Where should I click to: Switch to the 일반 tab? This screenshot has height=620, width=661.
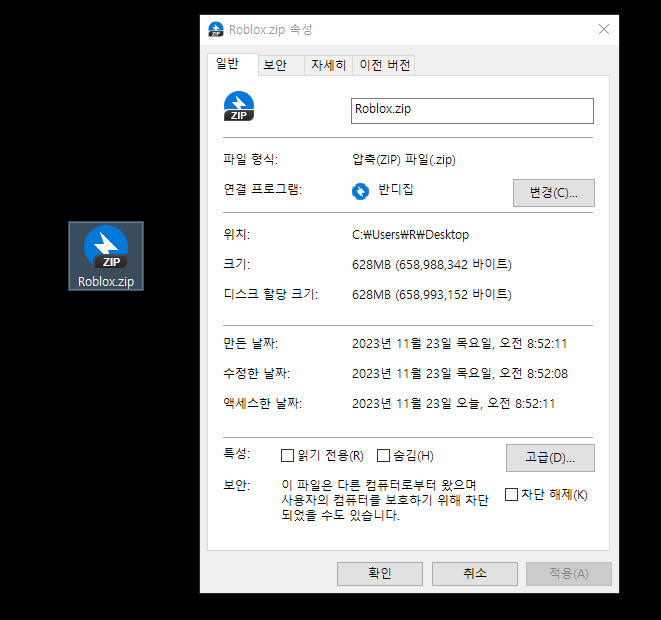(233, 64)
